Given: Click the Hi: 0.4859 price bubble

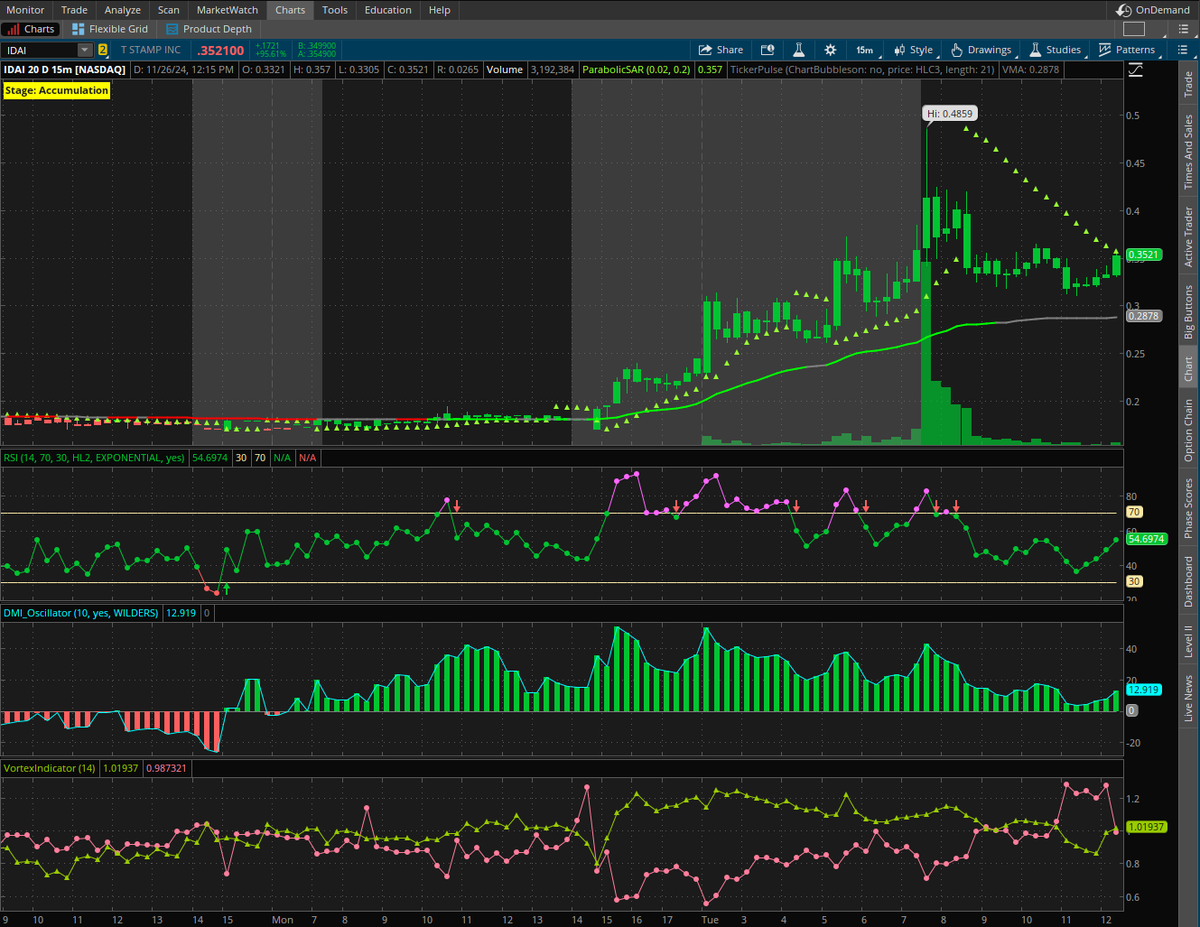Looking at the screenshot, I should (x=949, y=114).
